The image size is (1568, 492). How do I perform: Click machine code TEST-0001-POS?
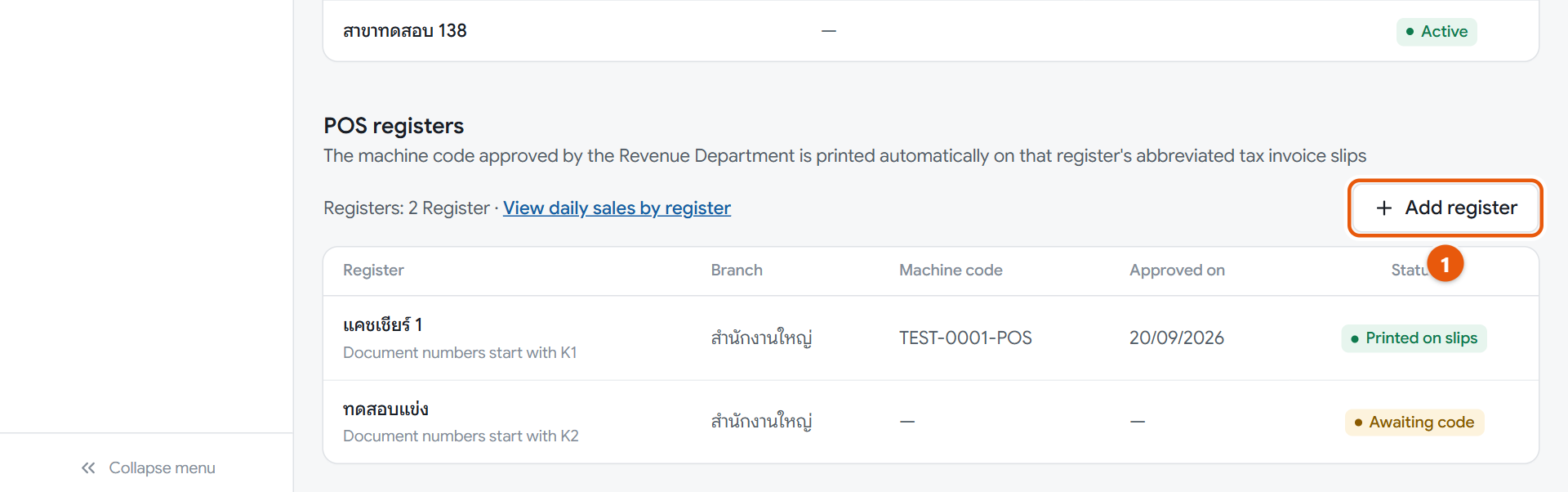click(x=965, y=338)
